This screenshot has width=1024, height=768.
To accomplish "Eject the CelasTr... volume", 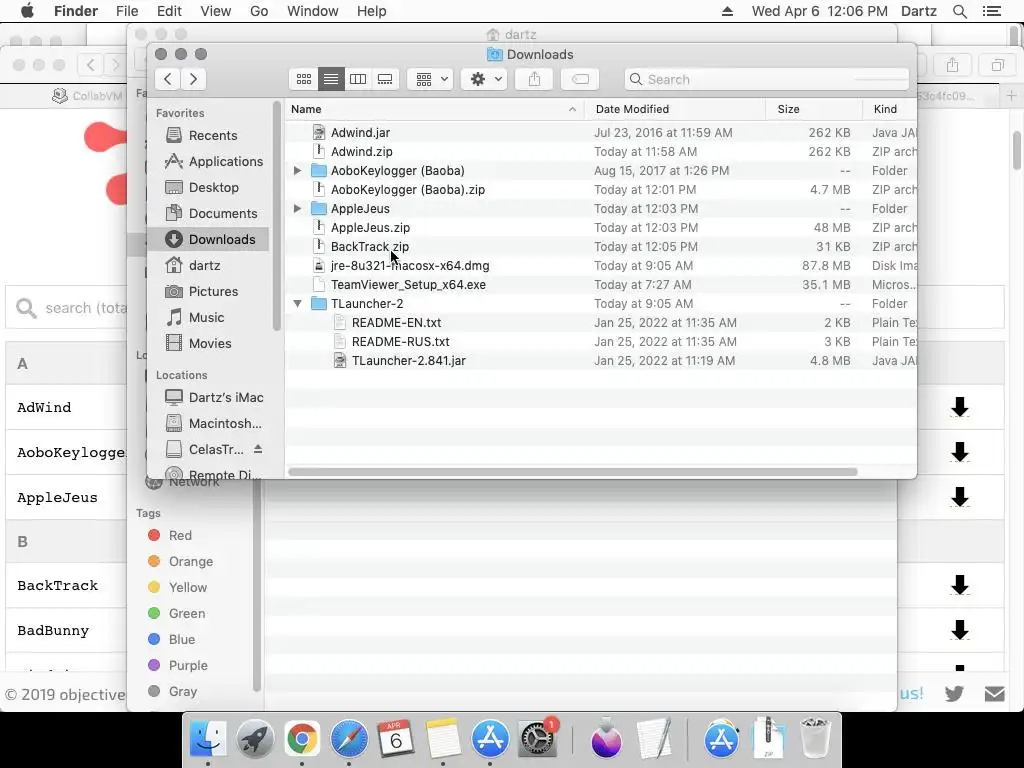I will click(258, 449).
